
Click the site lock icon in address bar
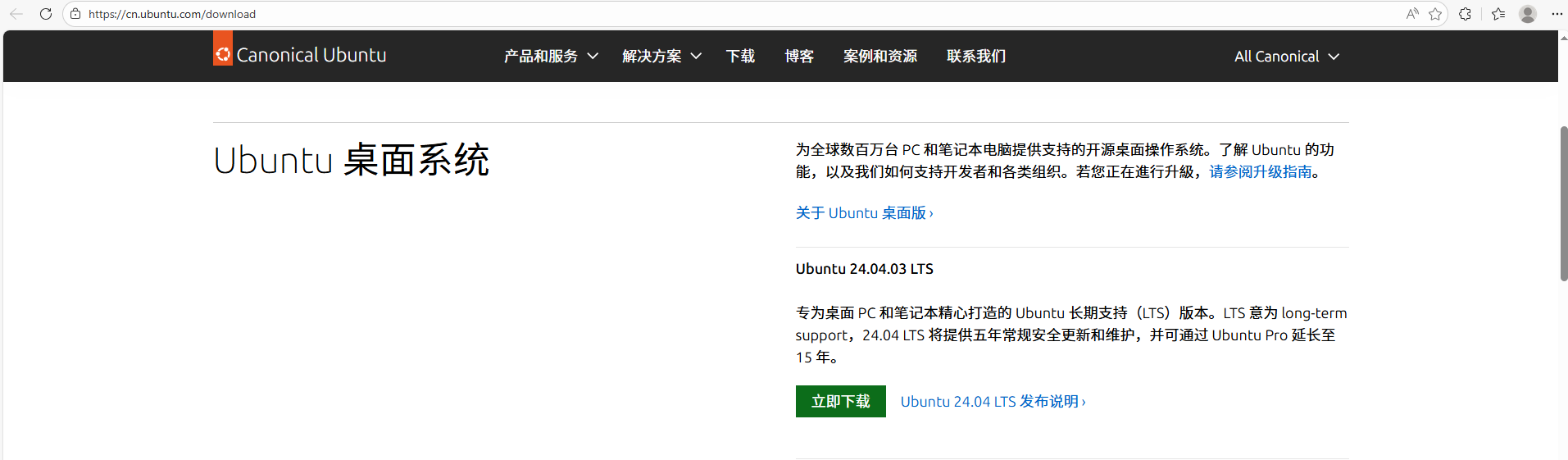click(75, 14)
